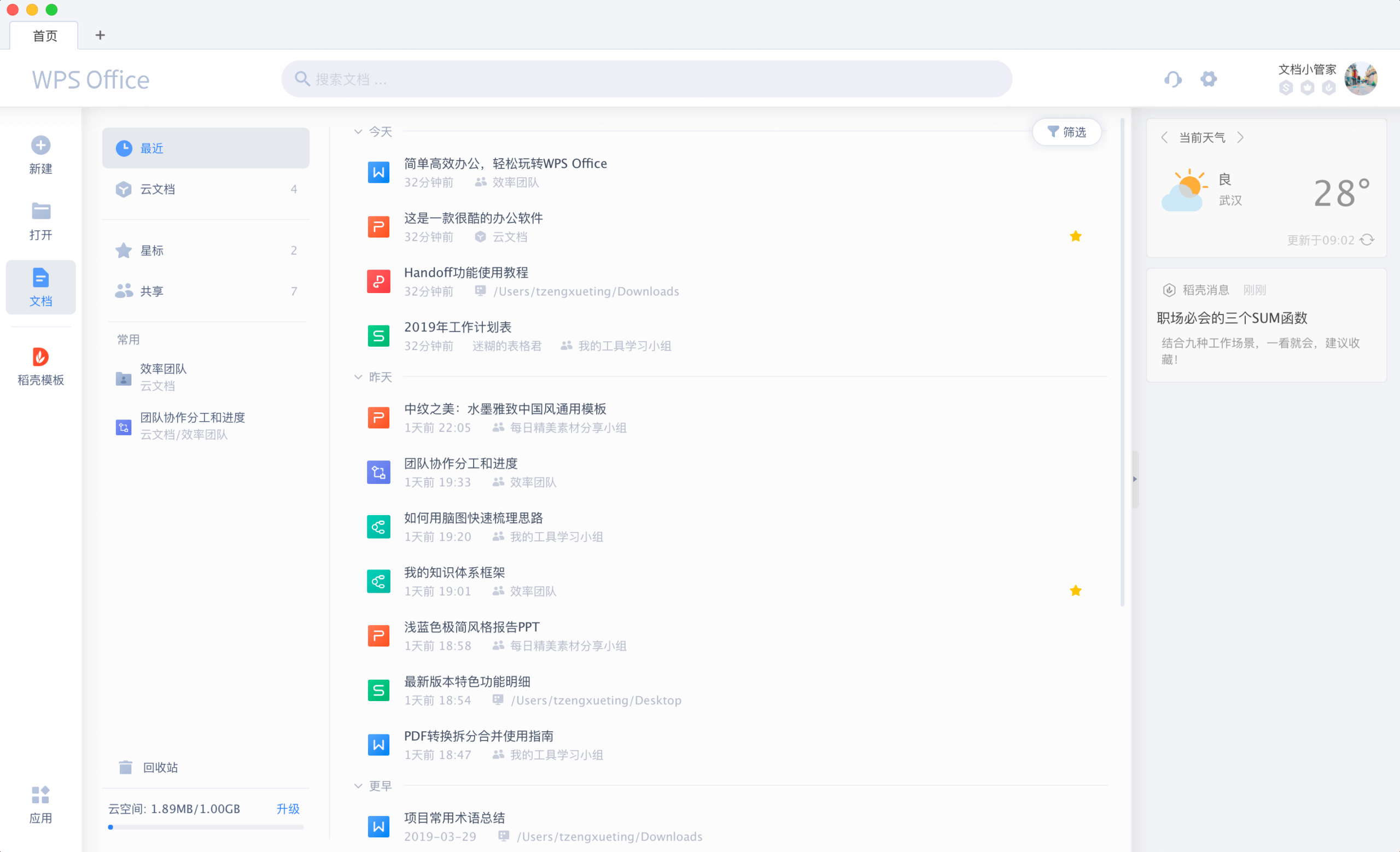Open a new tab with plus

pyautogui.click(x=100, y=35)
